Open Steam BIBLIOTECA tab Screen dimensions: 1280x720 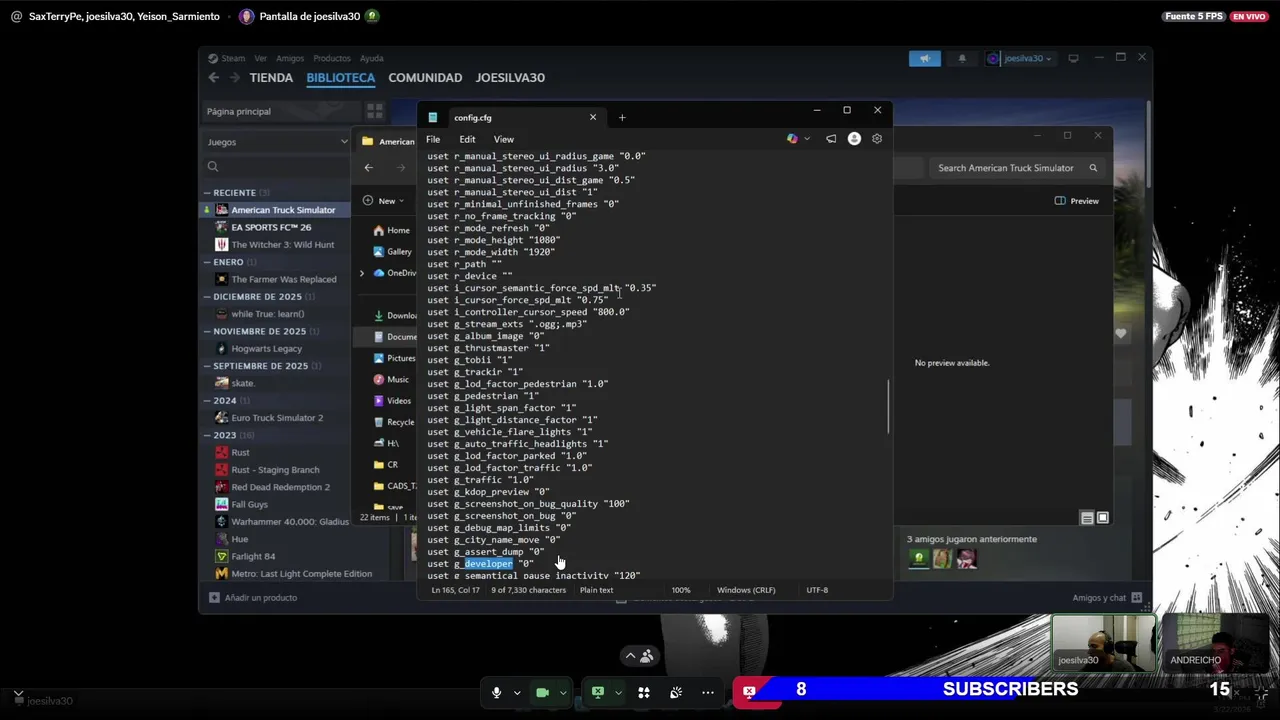coord(341,78)
